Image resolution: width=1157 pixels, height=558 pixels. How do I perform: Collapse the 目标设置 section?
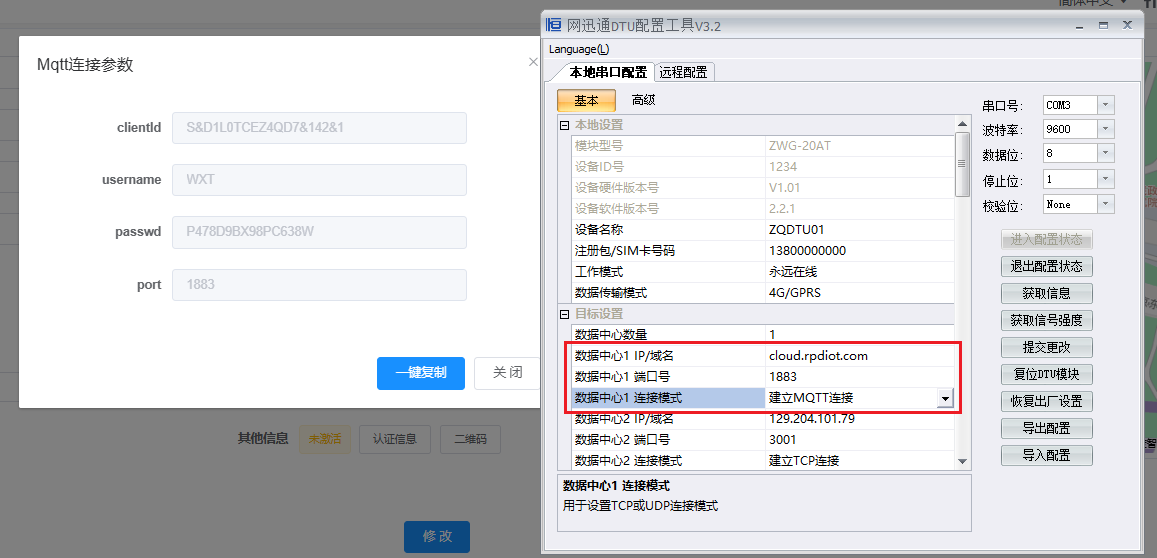[565, 314]
